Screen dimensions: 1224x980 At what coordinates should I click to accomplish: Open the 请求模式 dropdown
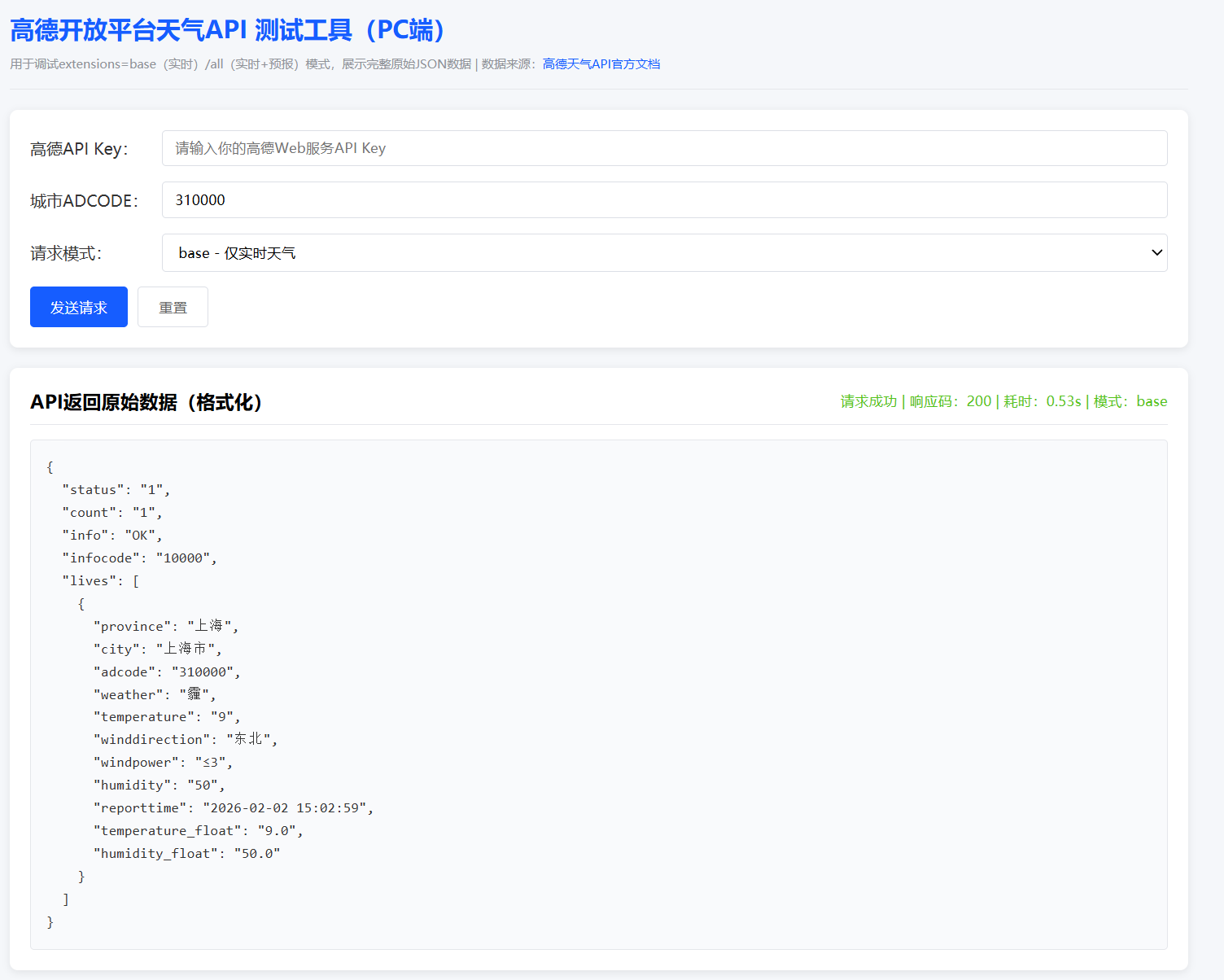click(664, 253)
